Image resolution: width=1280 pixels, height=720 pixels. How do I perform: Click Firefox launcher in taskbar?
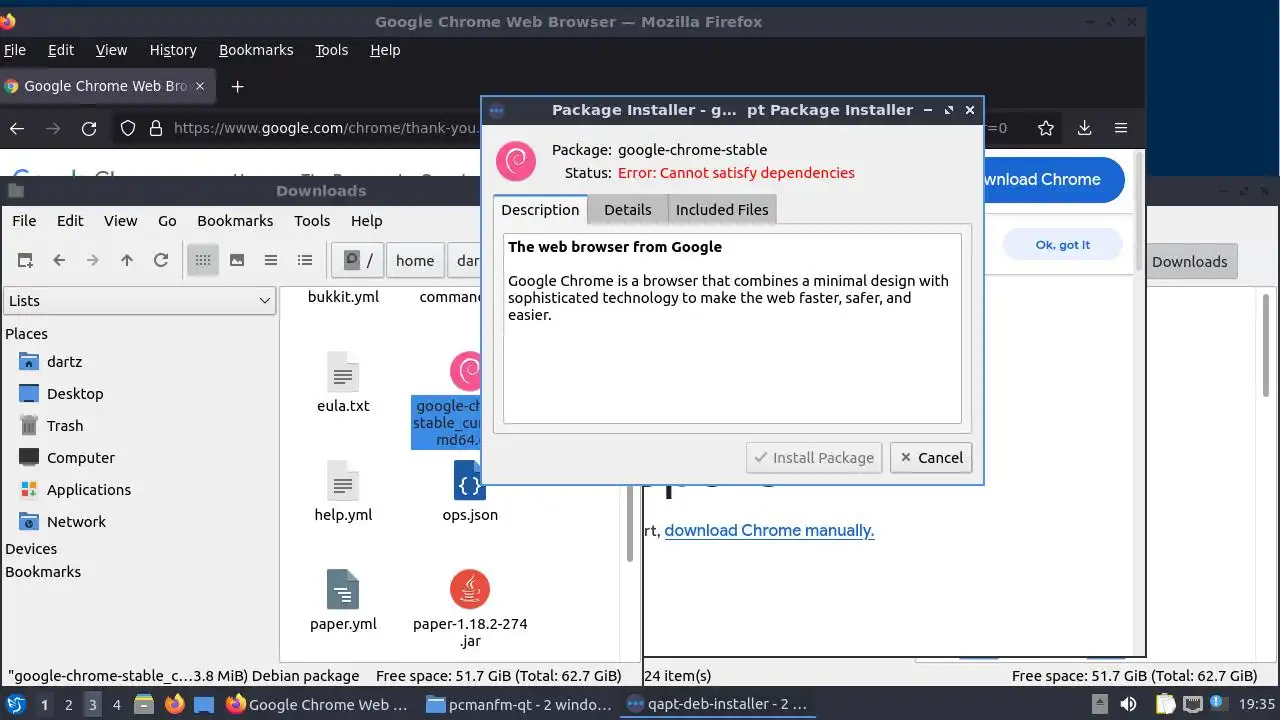[174, 704]
